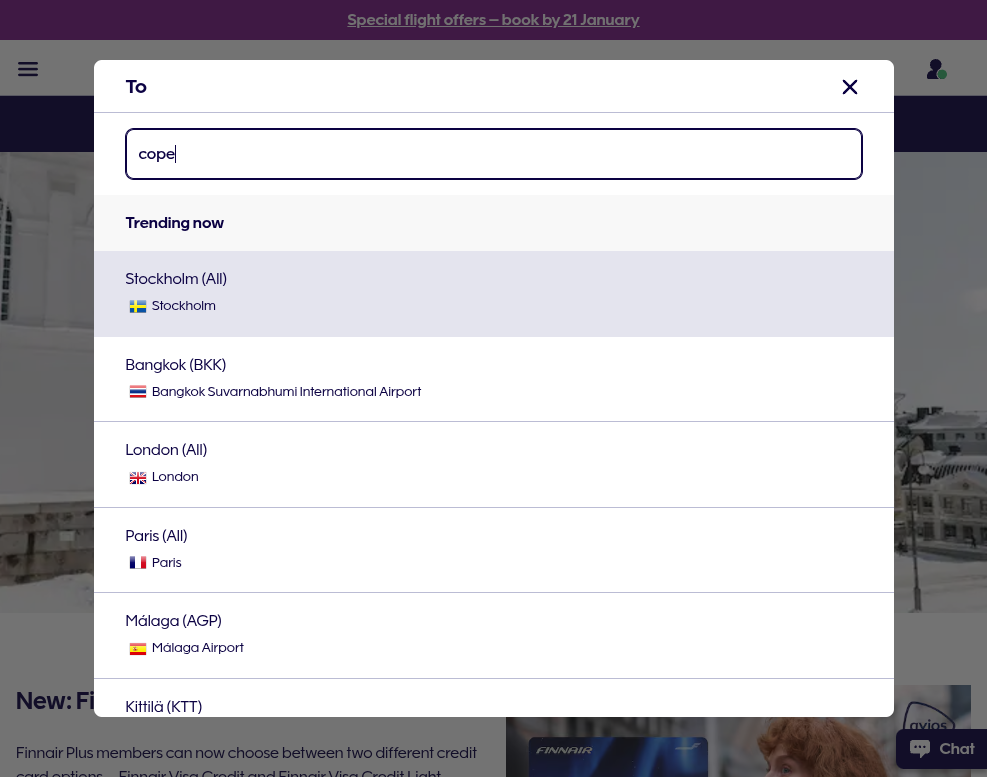Open the hamburger main menu
987x777 pixels.
point(28,69)
